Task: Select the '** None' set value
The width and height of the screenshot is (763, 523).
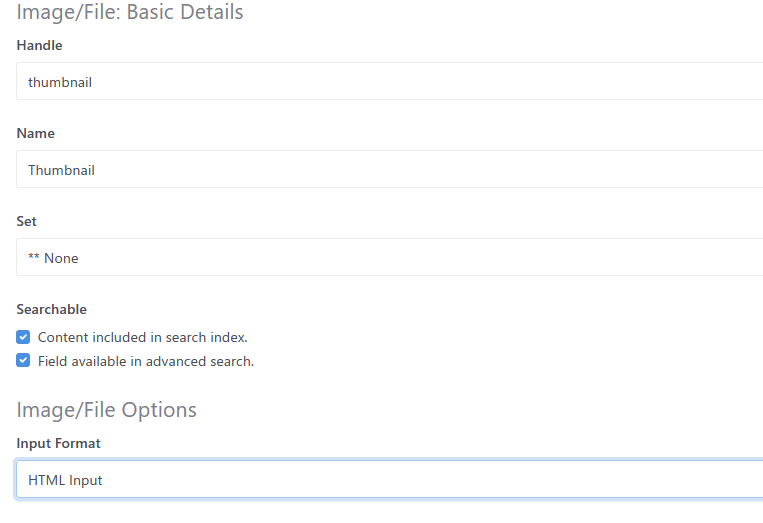Action: tap(53, 258)
